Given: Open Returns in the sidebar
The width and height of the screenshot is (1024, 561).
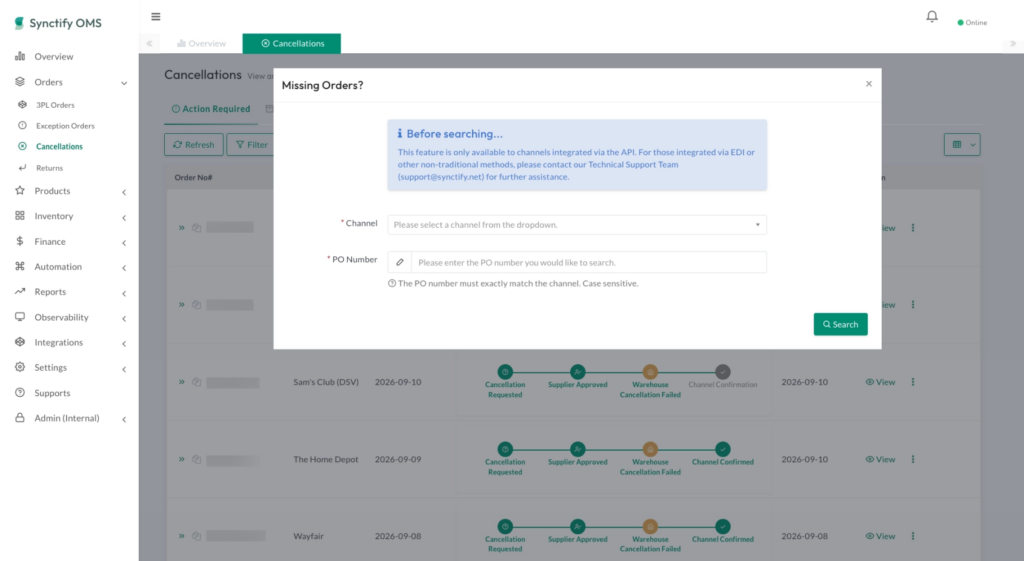Looking at the screenshot, I should pos(49,168).
